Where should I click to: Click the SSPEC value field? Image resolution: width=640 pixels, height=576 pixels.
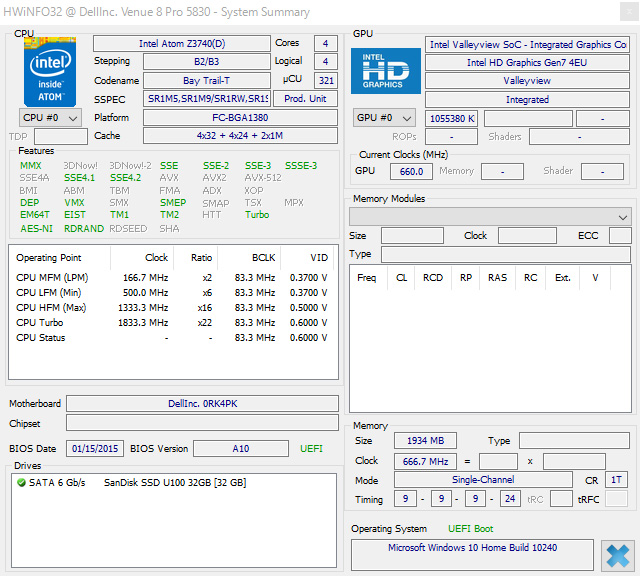[x=207, y=99]
